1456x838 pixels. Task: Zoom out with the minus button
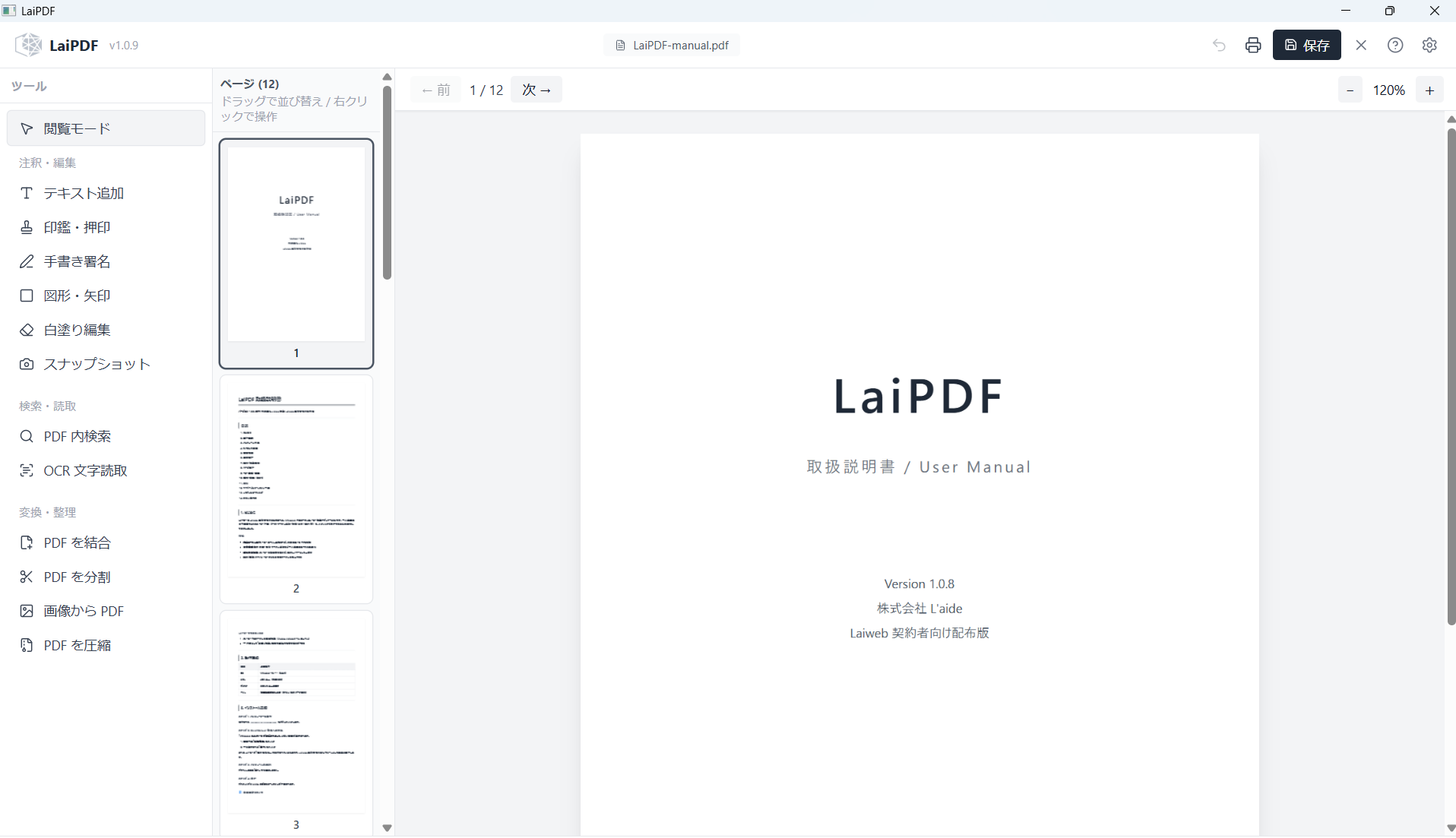click(x=1350, y=90)
